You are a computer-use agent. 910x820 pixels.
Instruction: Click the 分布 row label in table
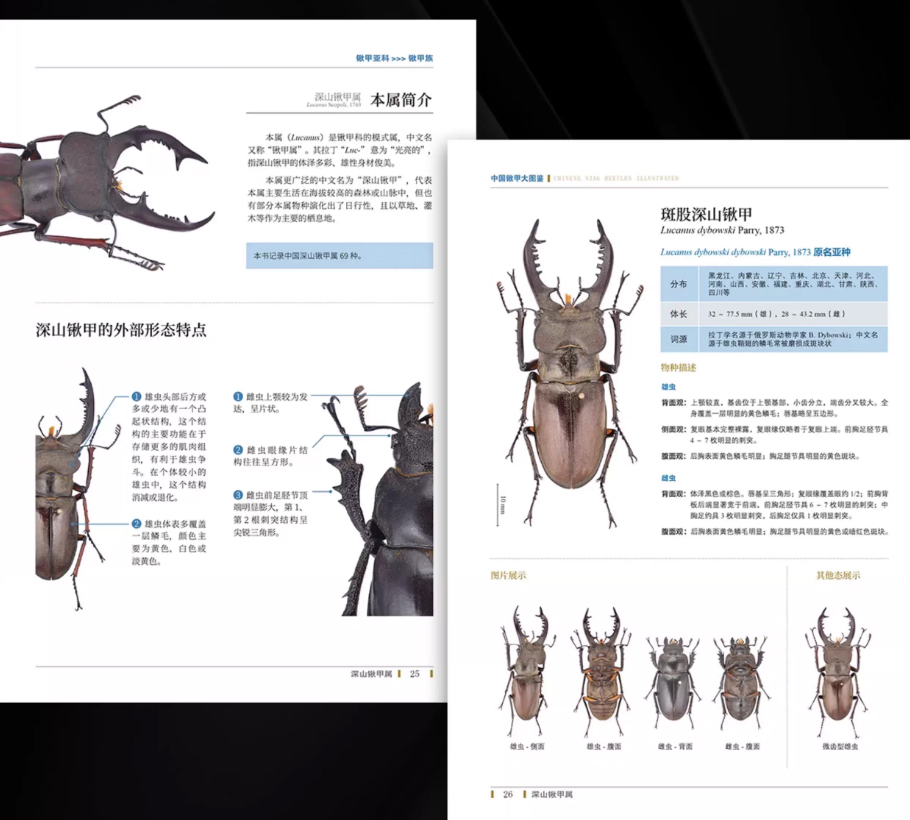coord(679,283)
